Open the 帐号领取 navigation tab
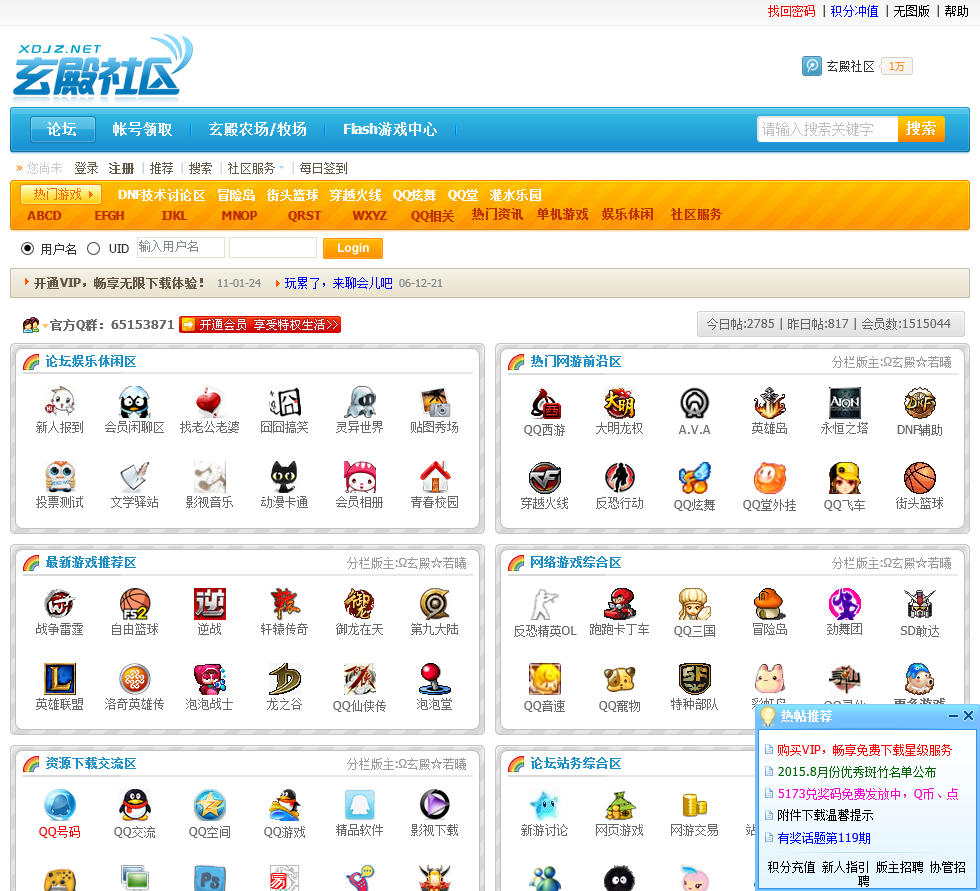980x891 pixels. point(142,129)
